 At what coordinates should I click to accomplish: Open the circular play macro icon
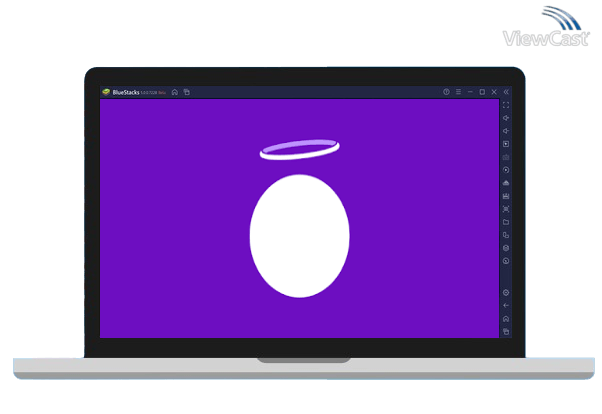(506, 170)
